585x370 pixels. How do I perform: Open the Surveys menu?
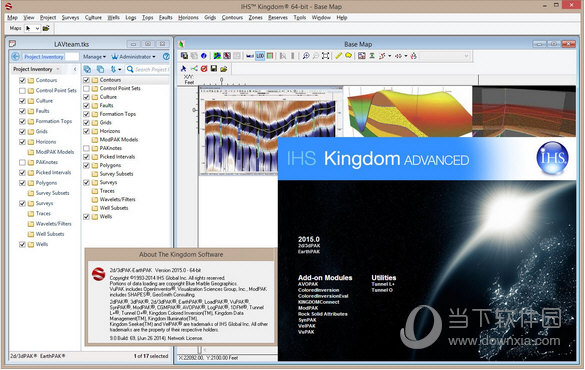70,18
